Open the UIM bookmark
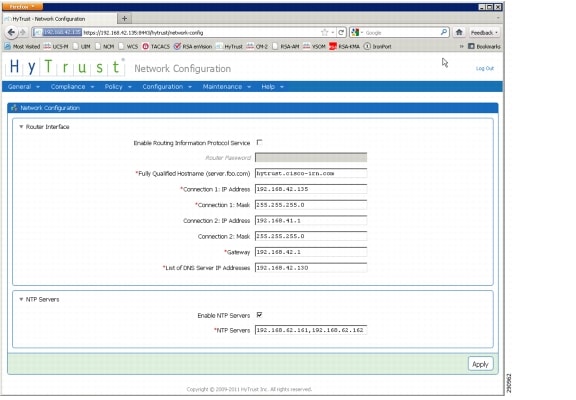Viewport: 576px width, 400px height. click(x=82, y=47)
